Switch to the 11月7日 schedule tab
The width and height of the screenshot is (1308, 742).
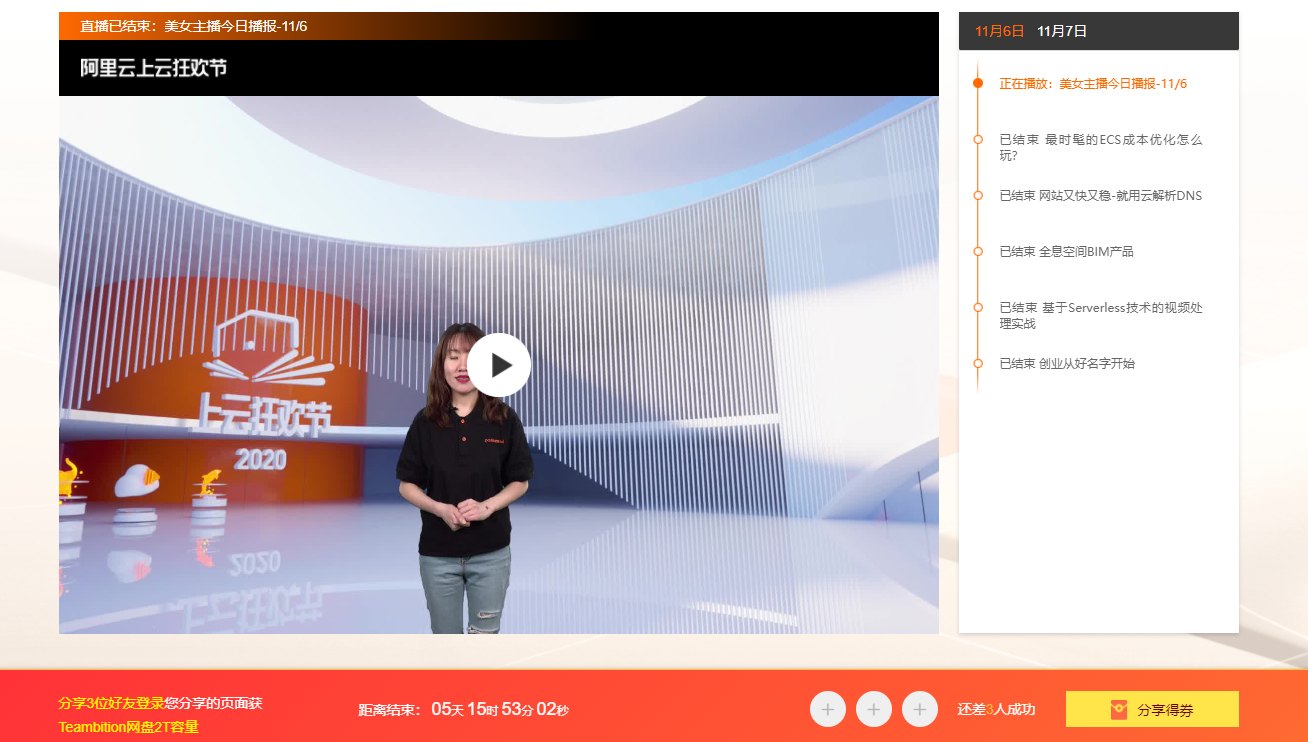pos(1062,31)
